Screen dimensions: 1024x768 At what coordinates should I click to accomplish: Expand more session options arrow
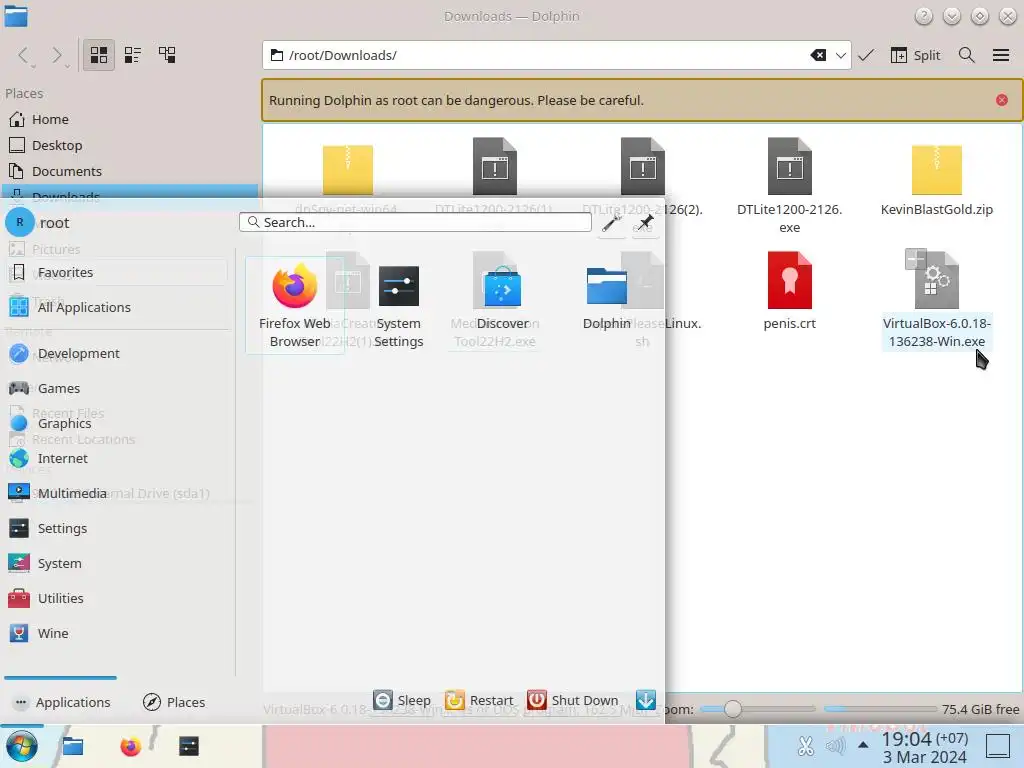click(x=646, y=700)
